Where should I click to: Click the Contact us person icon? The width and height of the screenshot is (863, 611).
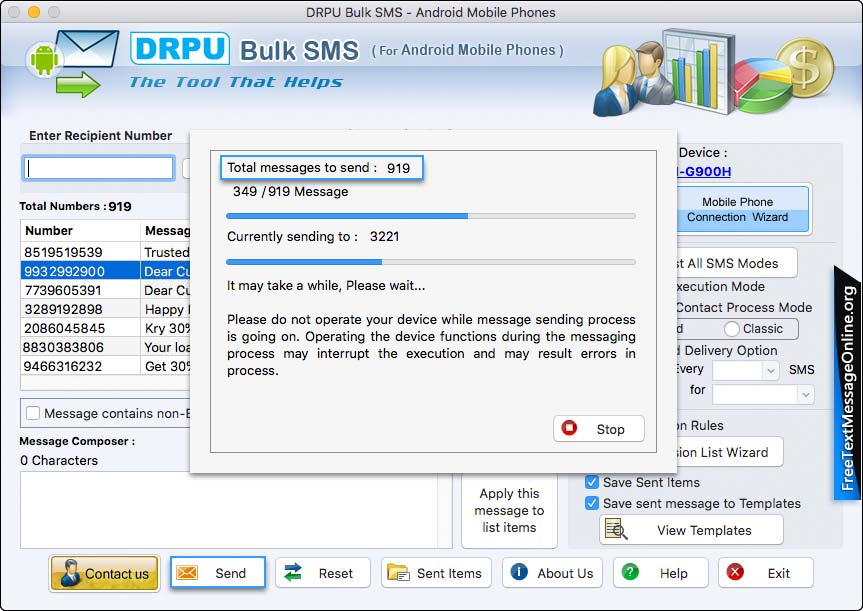70,573
